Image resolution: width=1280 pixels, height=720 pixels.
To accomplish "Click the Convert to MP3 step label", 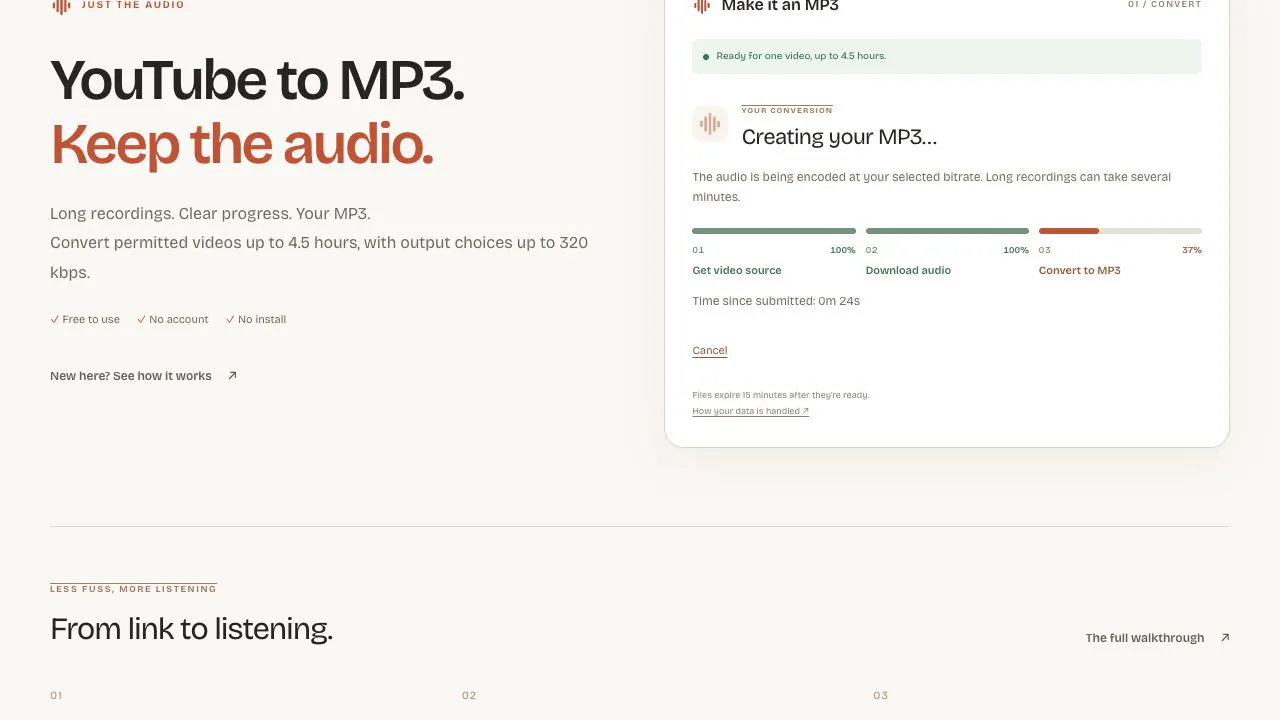I will [x=1080, y=271].
